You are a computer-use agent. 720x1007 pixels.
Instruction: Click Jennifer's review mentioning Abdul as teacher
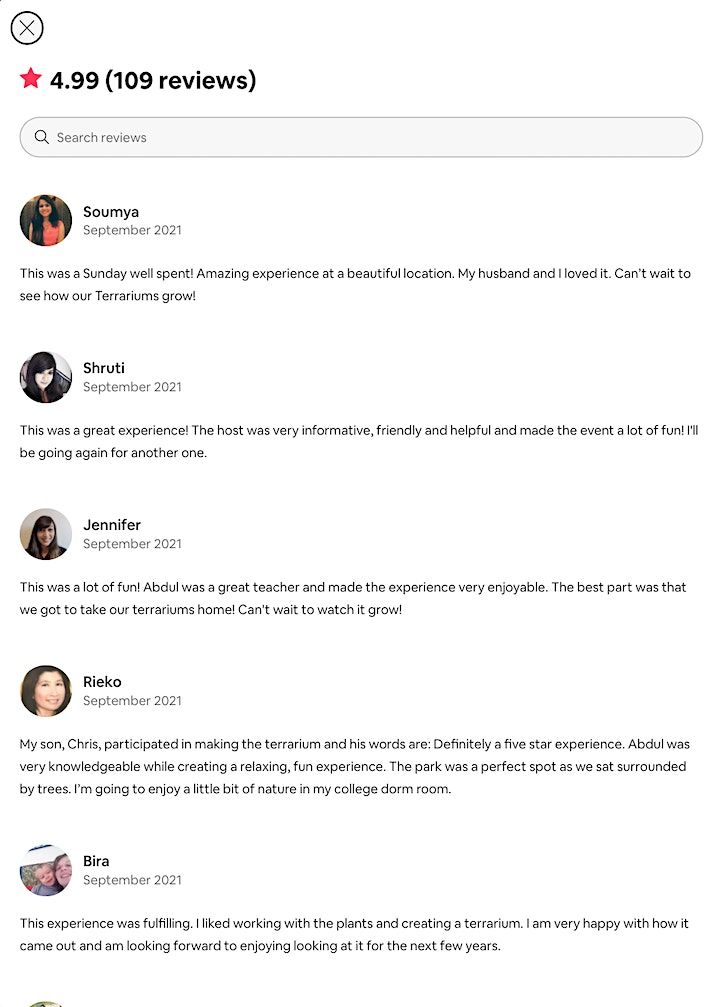[x=353, y=599]
